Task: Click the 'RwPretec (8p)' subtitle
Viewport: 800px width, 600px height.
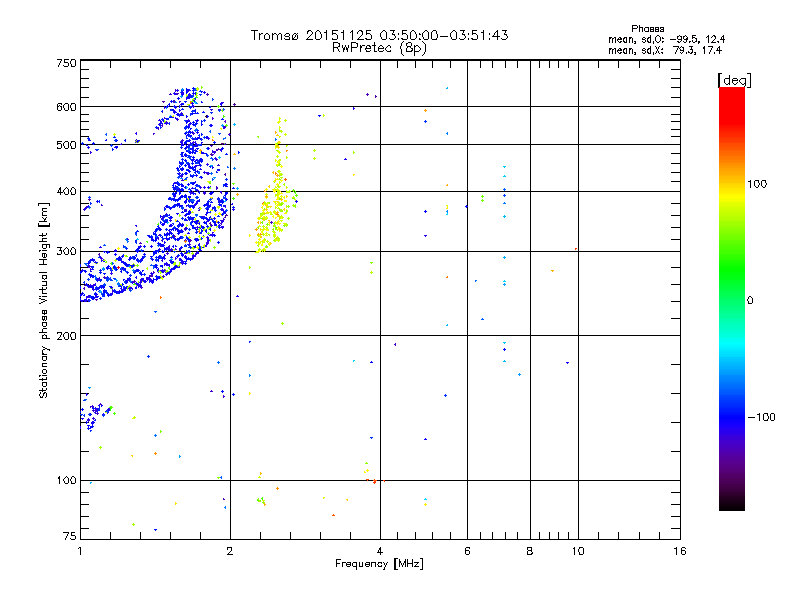Action: click(x=379, y=48)
